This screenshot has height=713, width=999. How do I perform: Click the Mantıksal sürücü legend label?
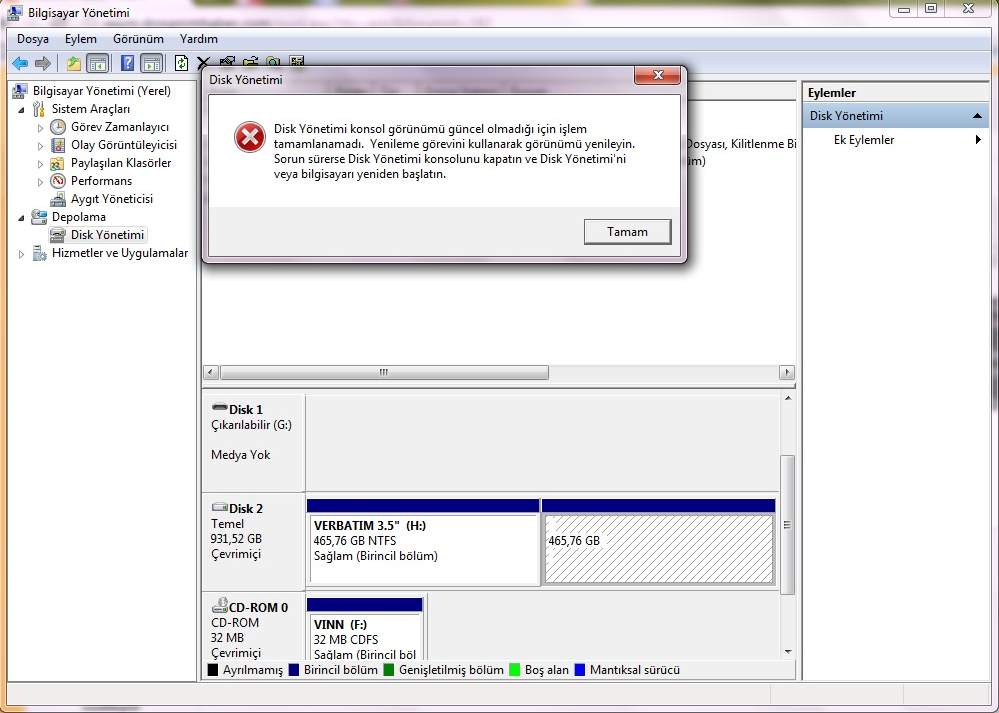pos(635,670)
